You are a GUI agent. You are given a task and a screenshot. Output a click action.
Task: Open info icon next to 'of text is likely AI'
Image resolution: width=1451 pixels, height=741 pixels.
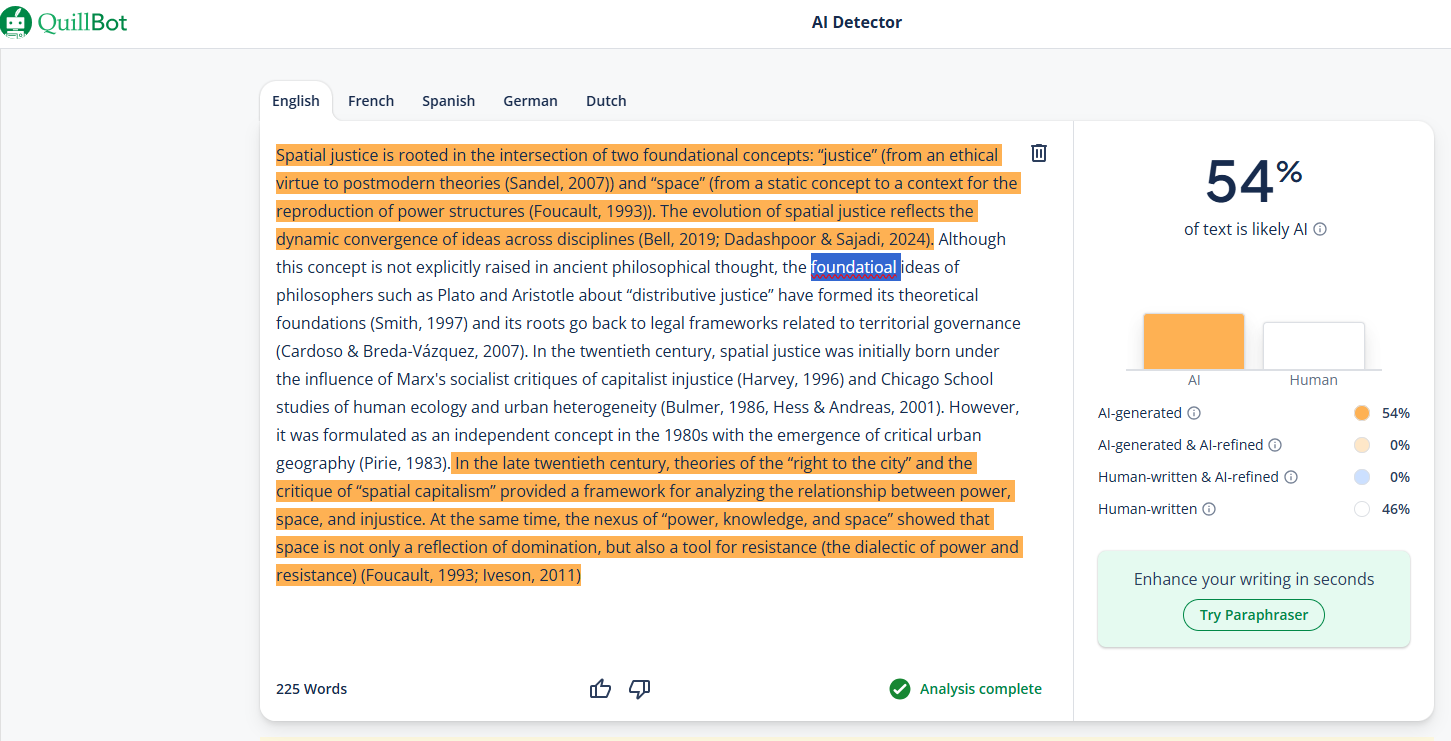(1320, 229)
